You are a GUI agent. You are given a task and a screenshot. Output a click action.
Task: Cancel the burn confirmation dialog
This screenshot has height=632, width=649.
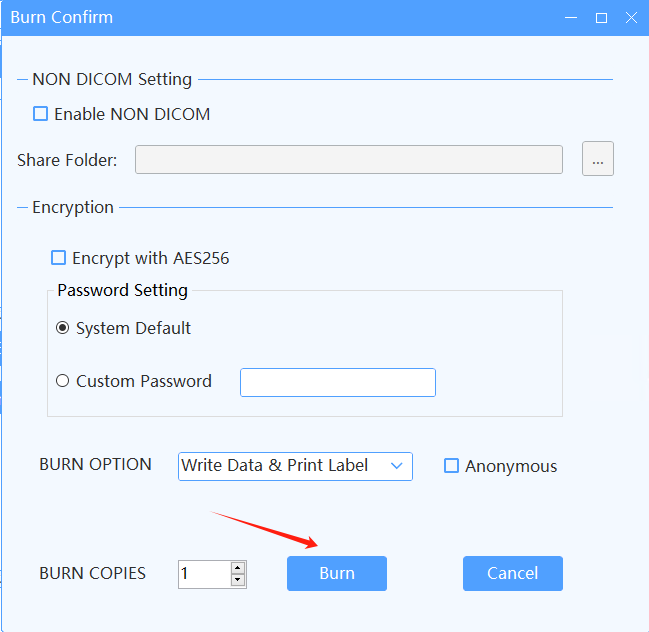click(512, 573)
